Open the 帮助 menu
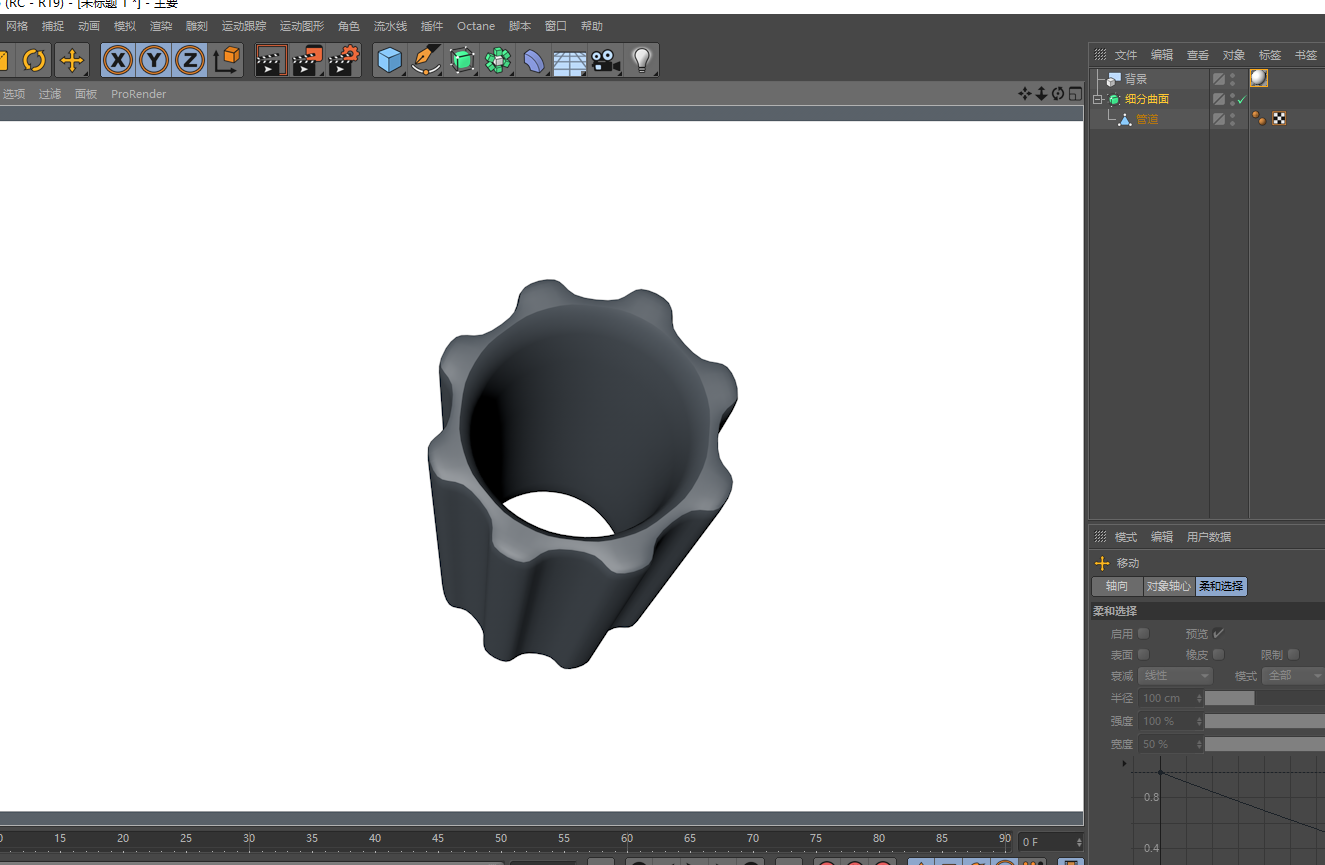This screenshot has width=1325, height=865. pos(592,26)
